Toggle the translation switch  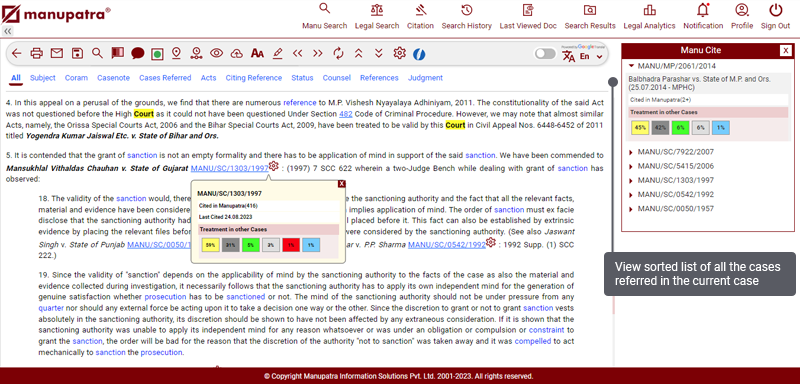tap(545, 54)
